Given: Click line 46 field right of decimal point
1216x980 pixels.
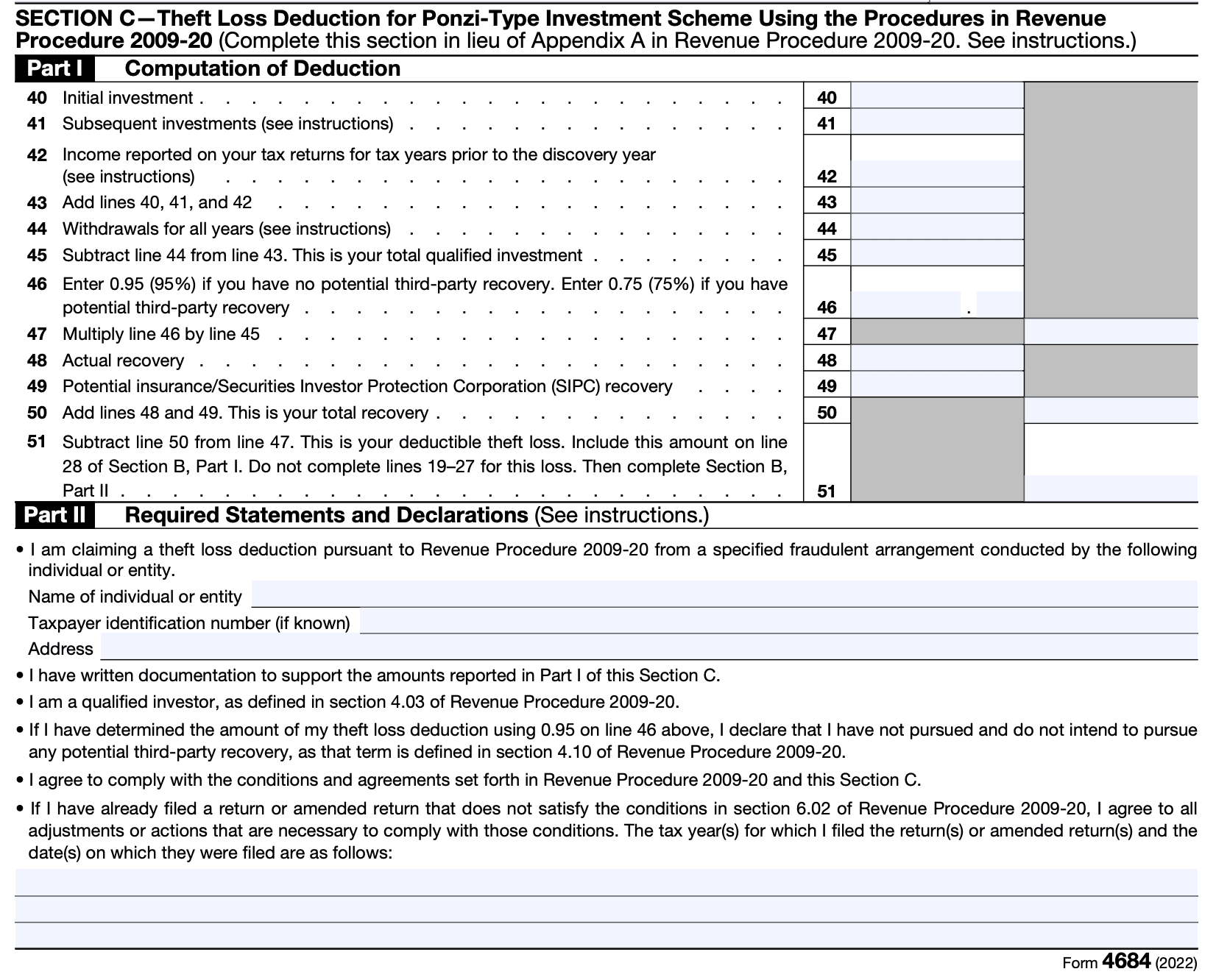Looking at the screenshot, I should click(999, 305).
